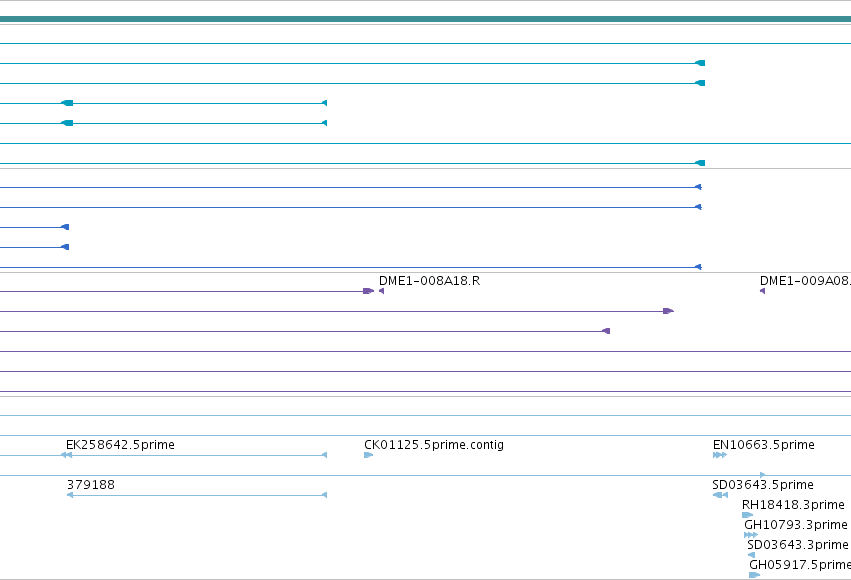Image resolution: width=851 pixels, height=580 pixels.
Task: Click the purple arrow ending the longest terminated purple line
Action: tap(669, 311)
